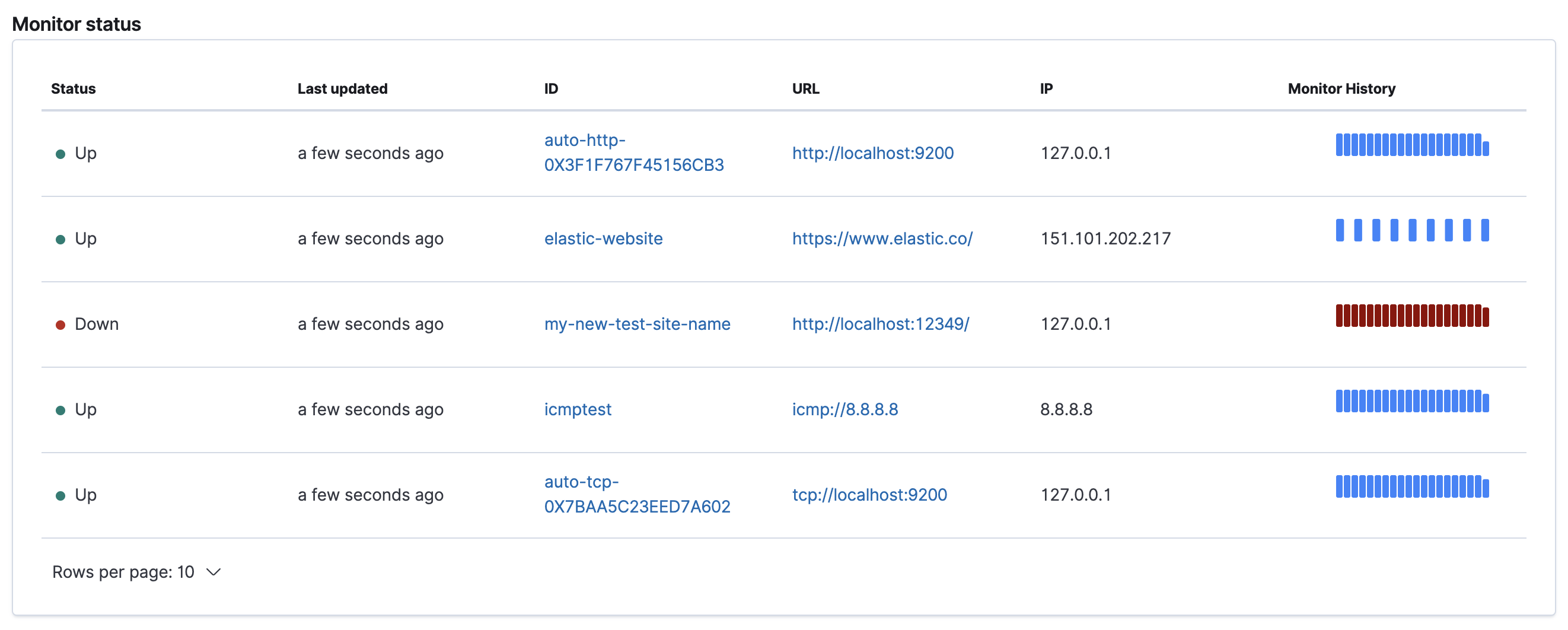Click the Status column header
This screenshot has width=1568, height=630.
73,88
